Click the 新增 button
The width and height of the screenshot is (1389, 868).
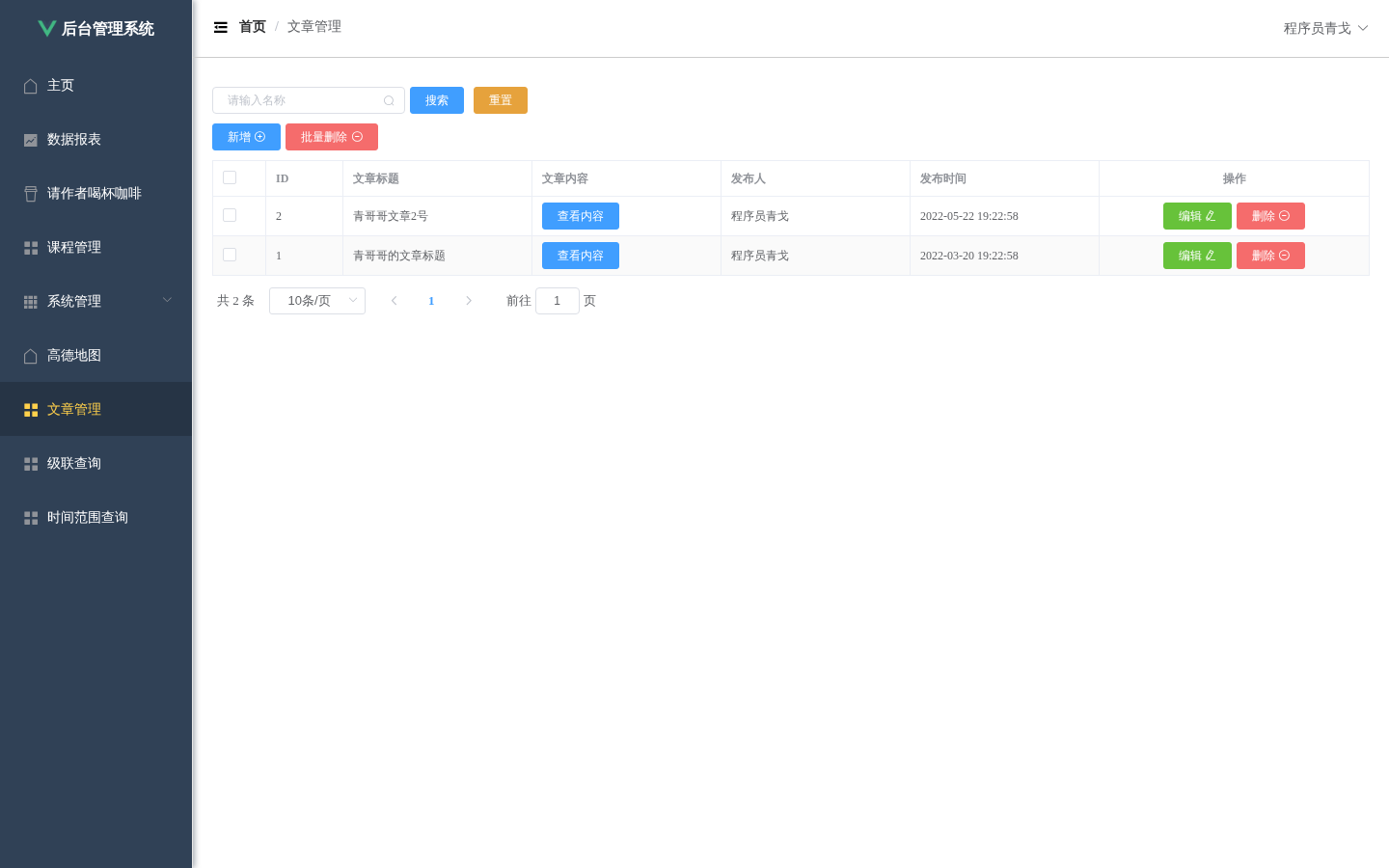(x=246, y=137)
